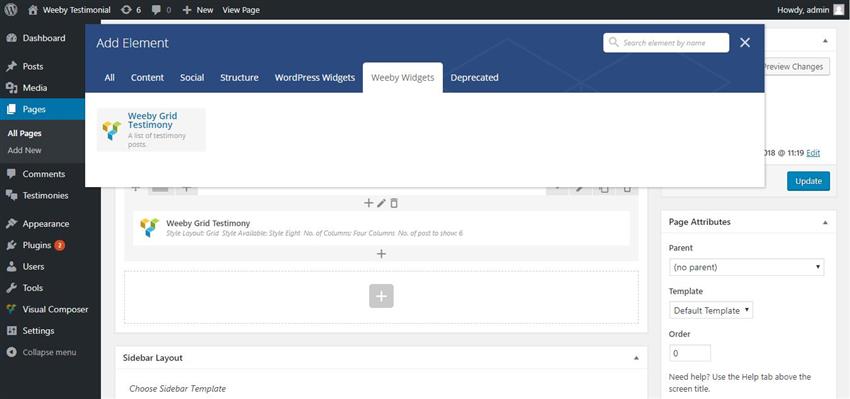Open the comments bubble in the admin bar
The width and height of the screenshot is (850, 399).
[x=162, y=10]
